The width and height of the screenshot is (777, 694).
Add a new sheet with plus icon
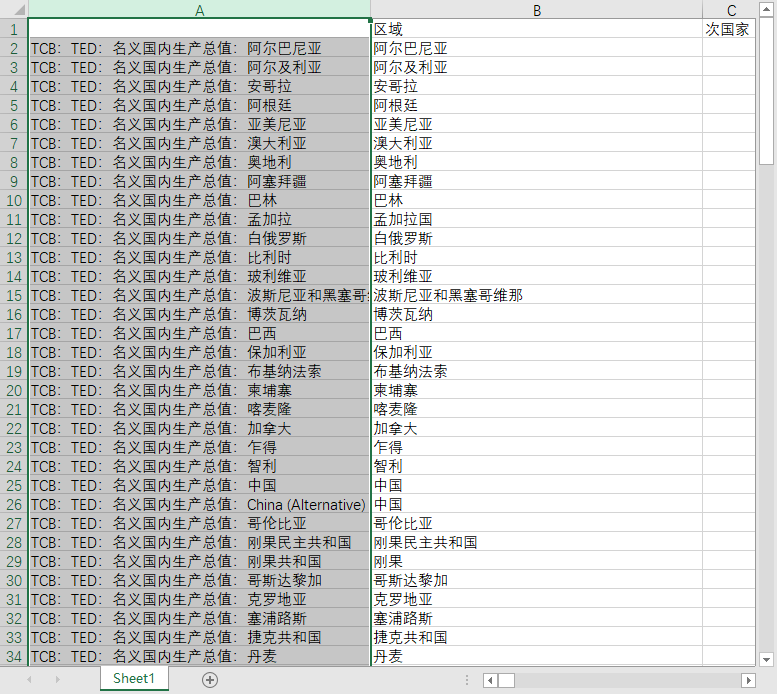(x=210, y=680)
